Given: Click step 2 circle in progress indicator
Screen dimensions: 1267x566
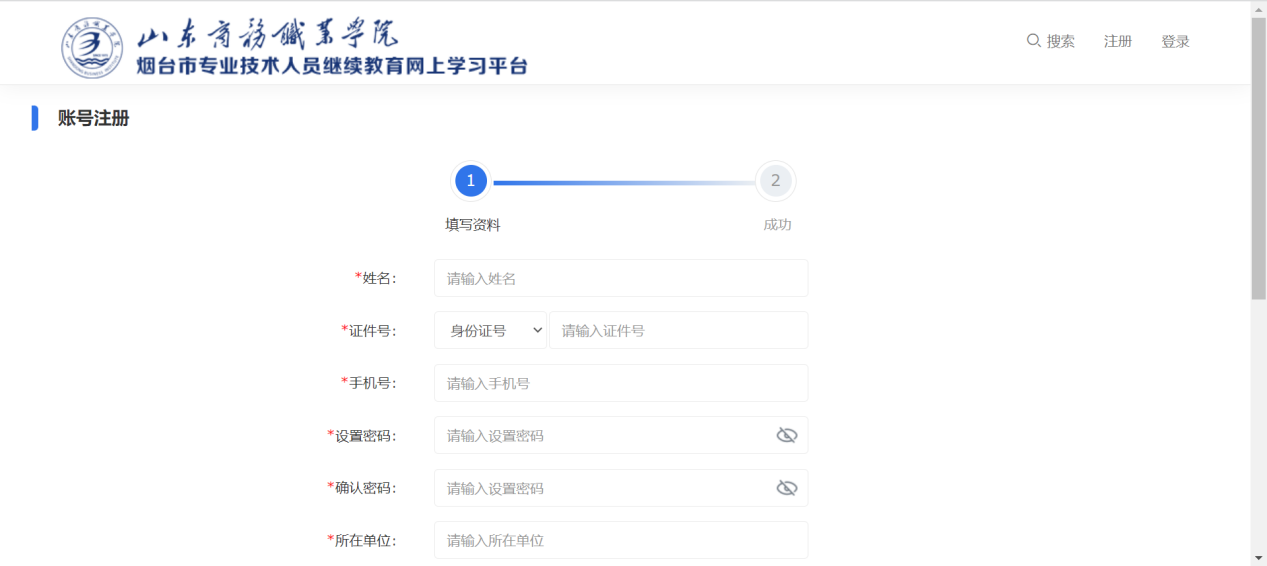Looking at the screenshot, I should pos(775,182).
